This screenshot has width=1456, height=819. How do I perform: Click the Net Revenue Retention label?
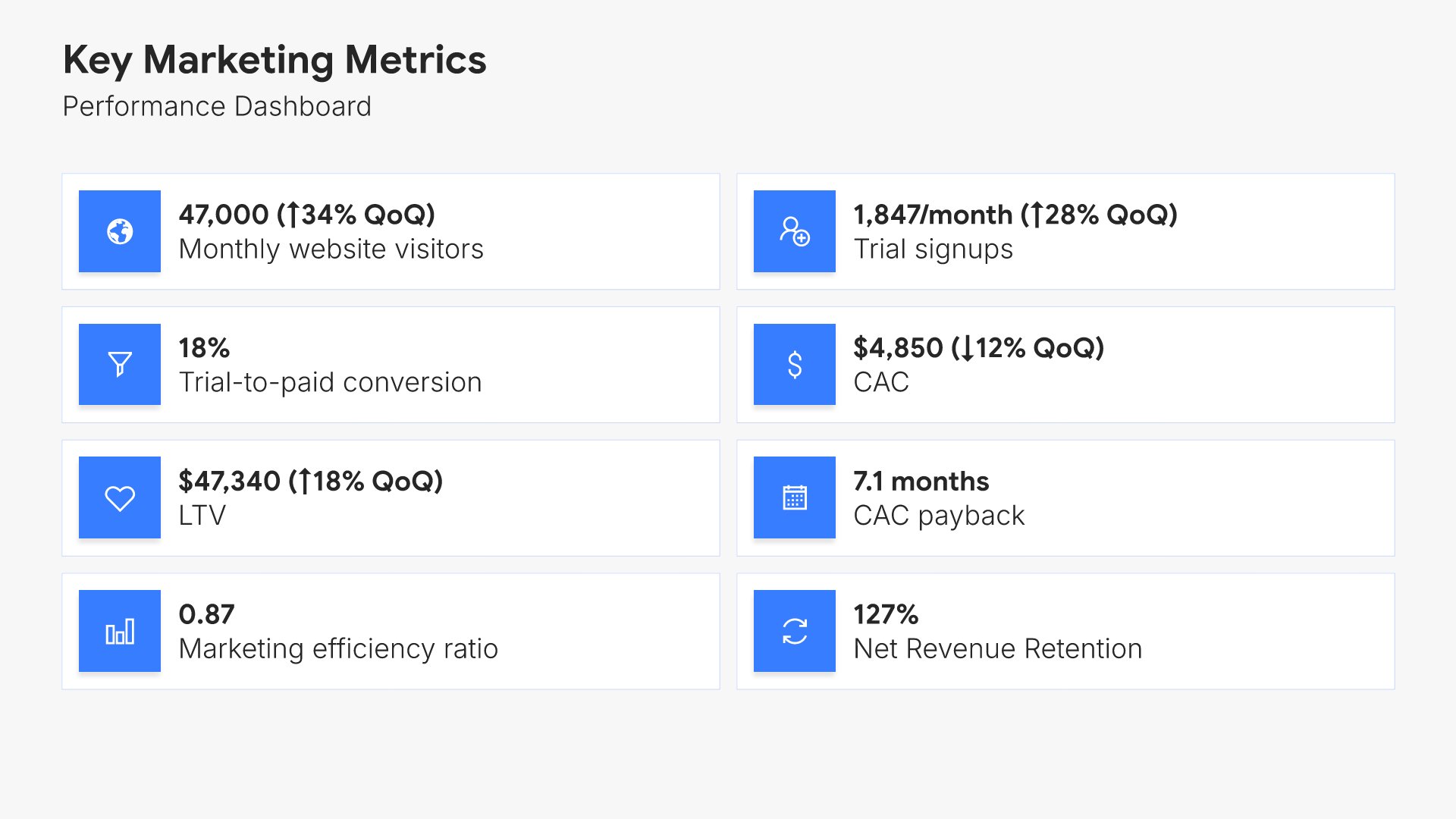click(997, 649)
